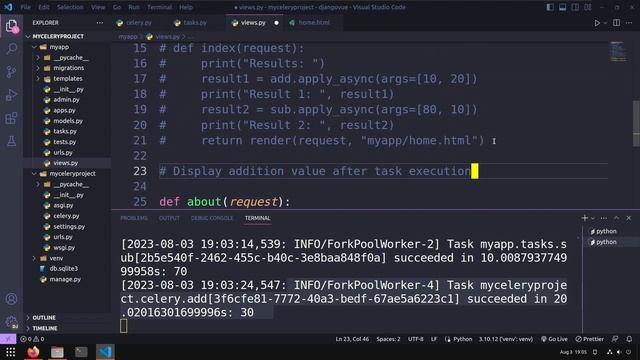Open the Terminal menu
The width and height of the screenshot is (640, 360).
coord(159,7)
